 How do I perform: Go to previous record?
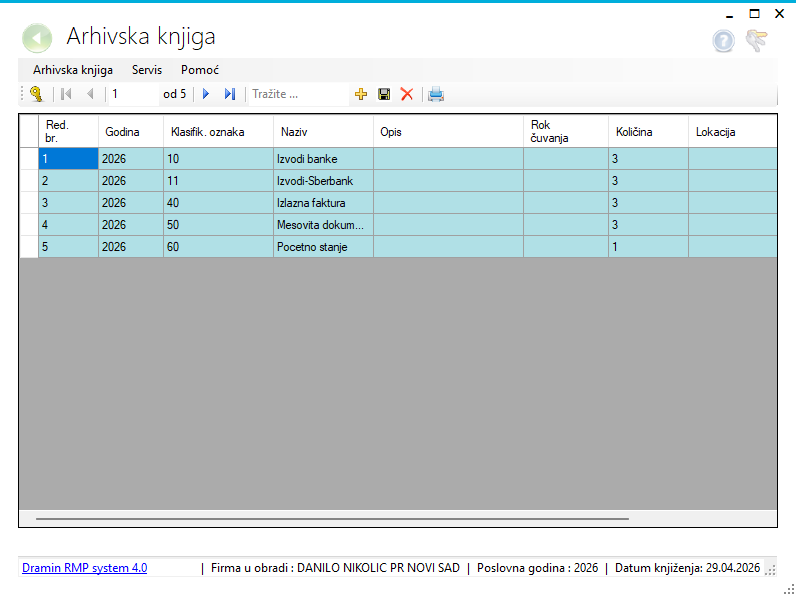tap(90, 94)
